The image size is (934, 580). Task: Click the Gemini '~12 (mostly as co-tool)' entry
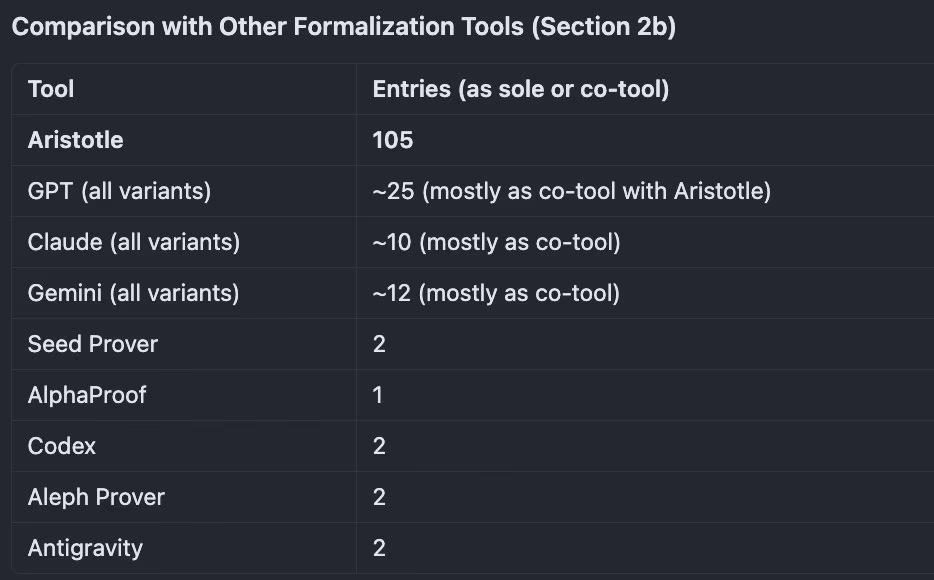point(496,293)
